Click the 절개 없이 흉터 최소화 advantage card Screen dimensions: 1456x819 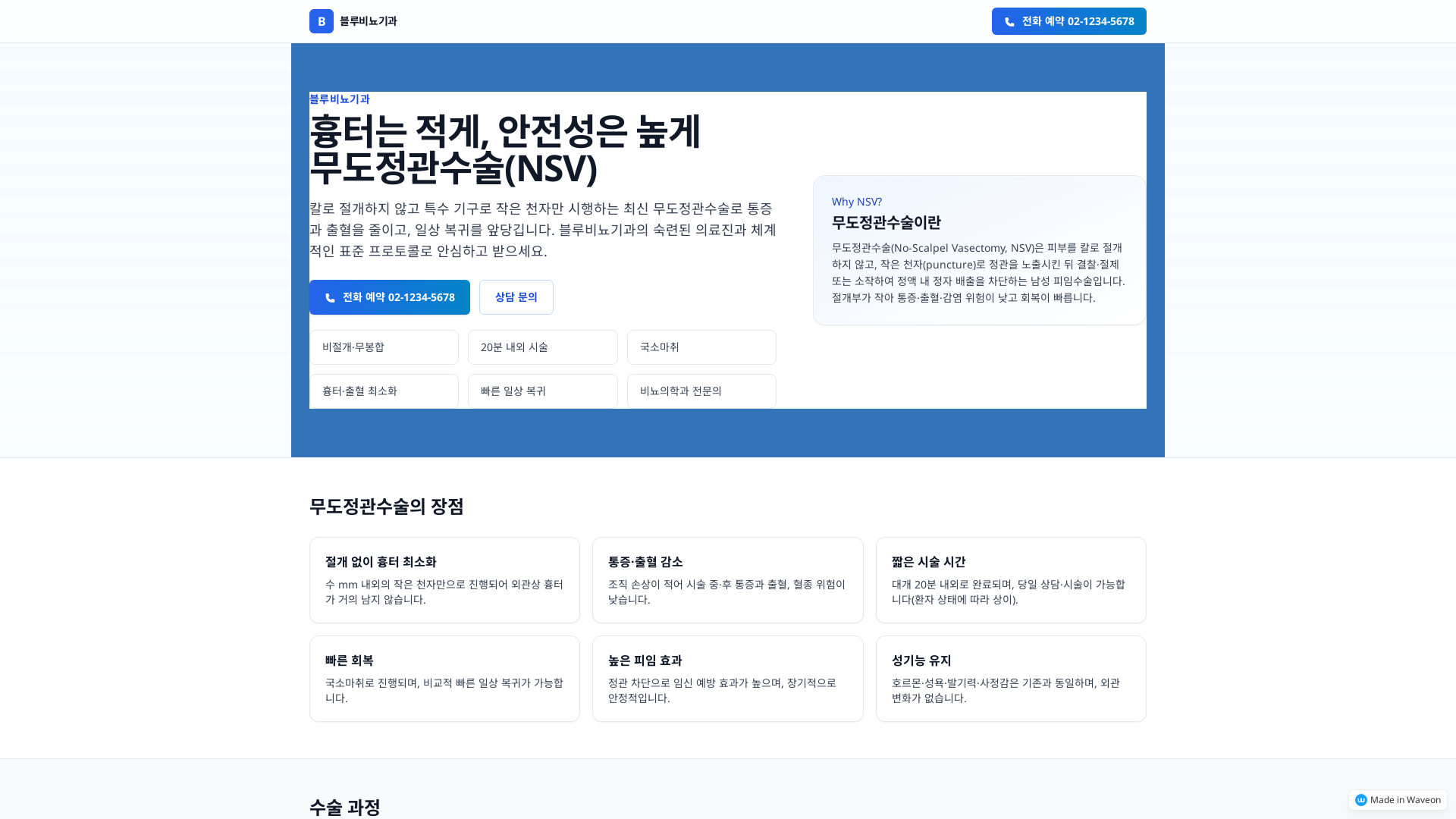pos(444,579)
